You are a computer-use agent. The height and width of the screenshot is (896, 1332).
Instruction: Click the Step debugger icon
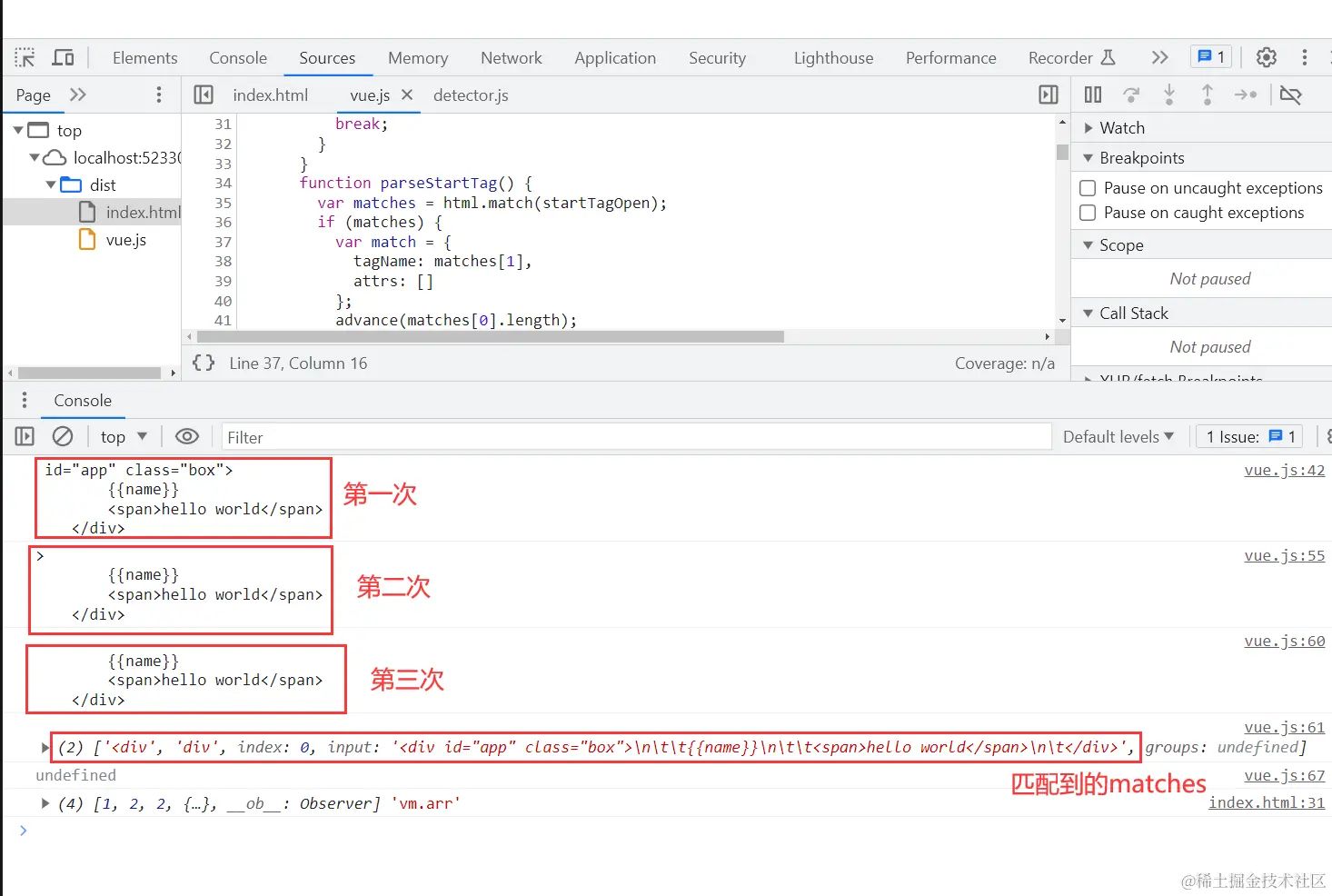click(1246, 95)
